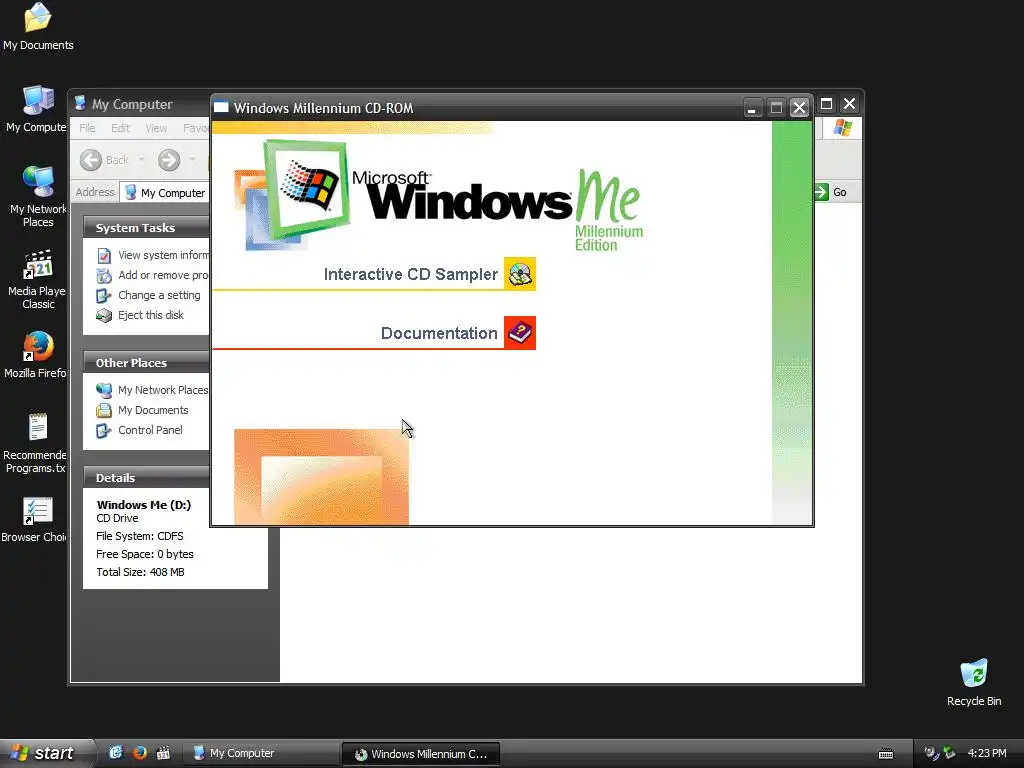This screenshot has height=768, width=1024.
Task: Open My Network Places under Other Places
Action: click(x=163, y=390)
